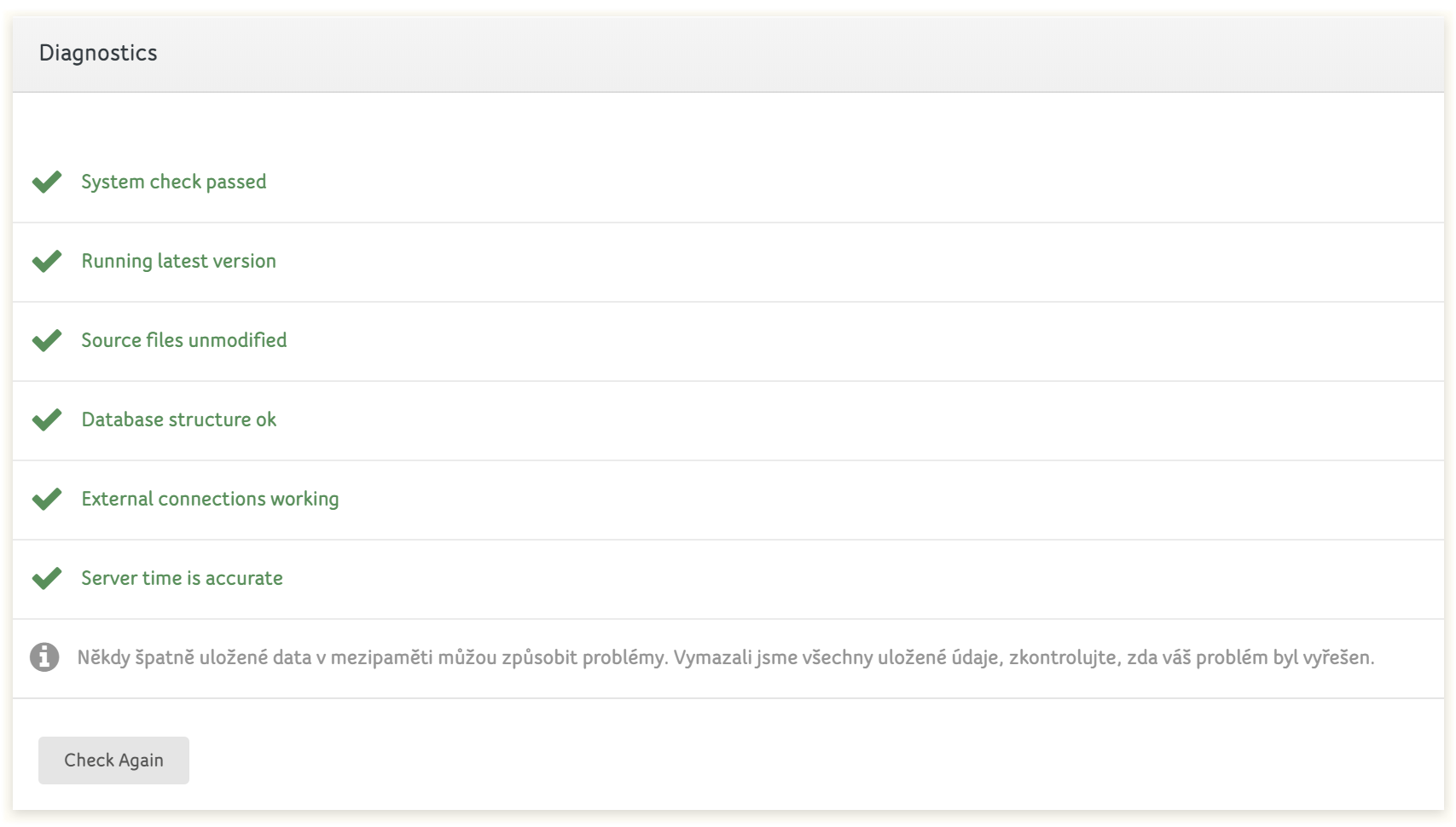This screenshot has width=1456, height=827.
Task: Click the checkmark beside External connections working
Action: tap(47, 499)
